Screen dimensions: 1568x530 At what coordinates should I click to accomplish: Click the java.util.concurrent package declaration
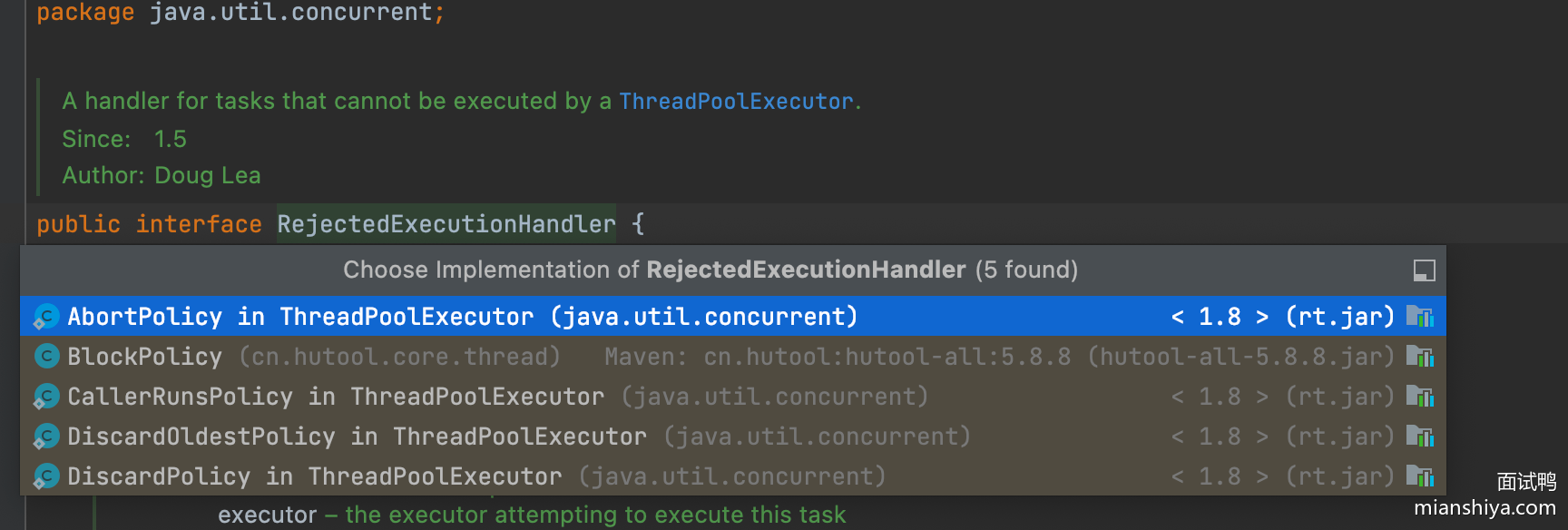click(x=290, y=13)
